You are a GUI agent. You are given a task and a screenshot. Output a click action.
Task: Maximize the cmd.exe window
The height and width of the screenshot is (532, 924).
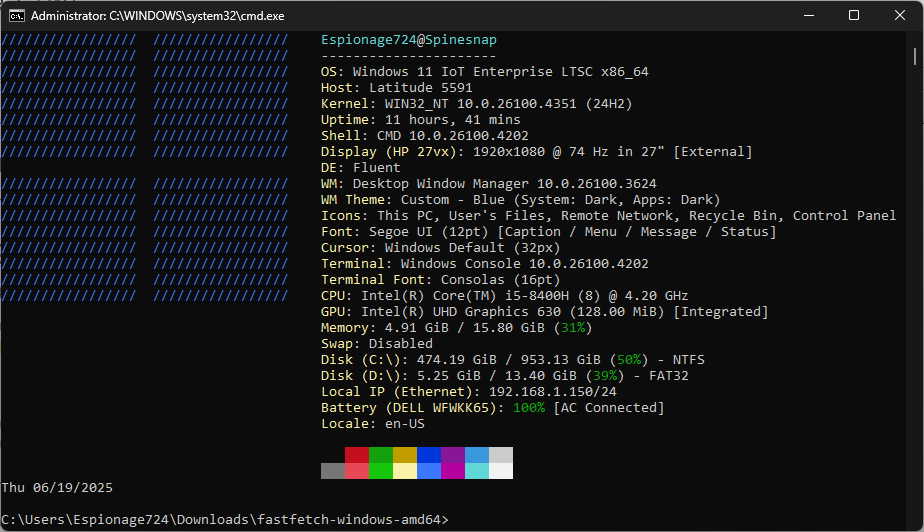(854, 16)
